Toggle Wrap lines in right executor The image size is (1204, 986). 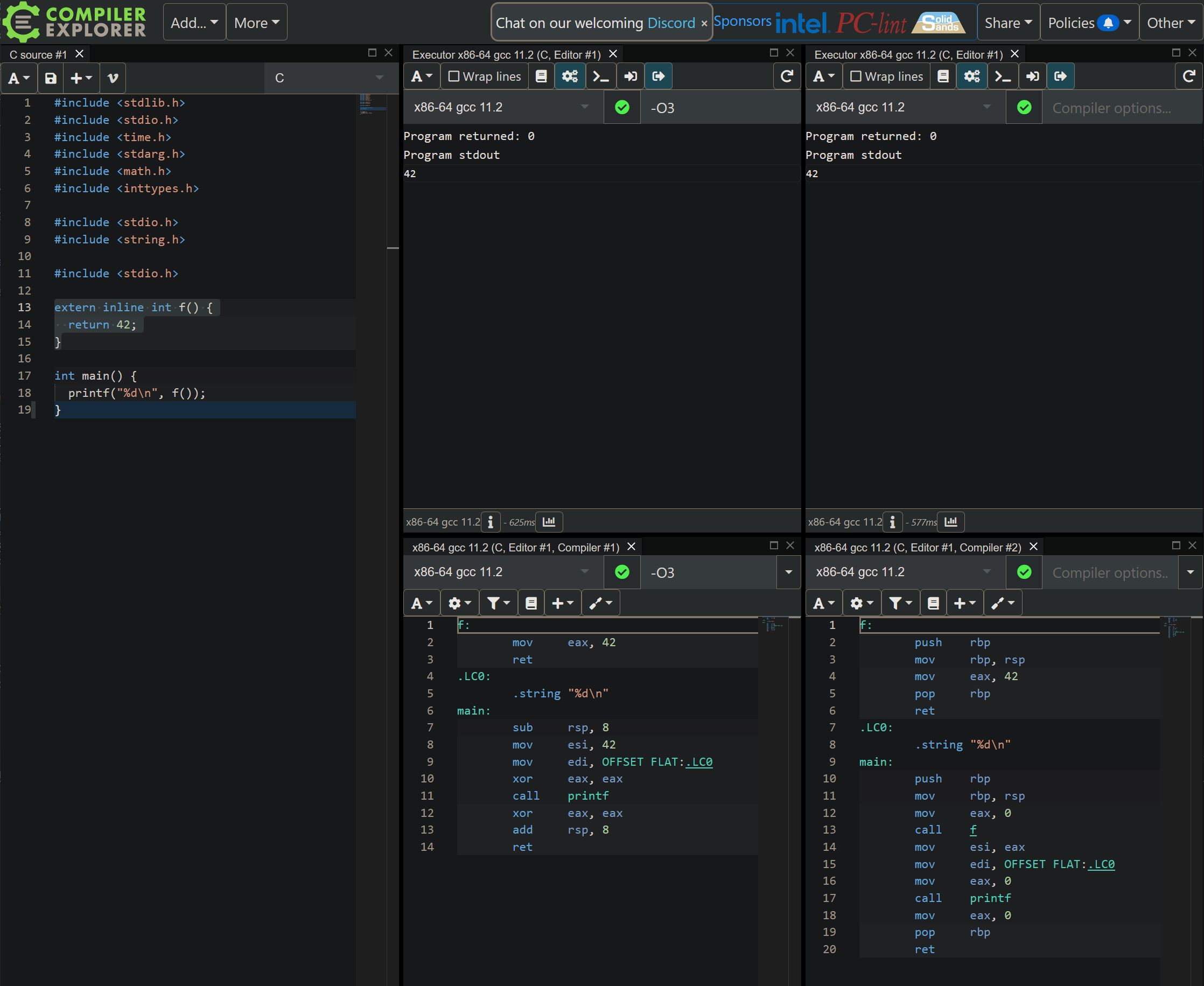(x=886, y=76)
